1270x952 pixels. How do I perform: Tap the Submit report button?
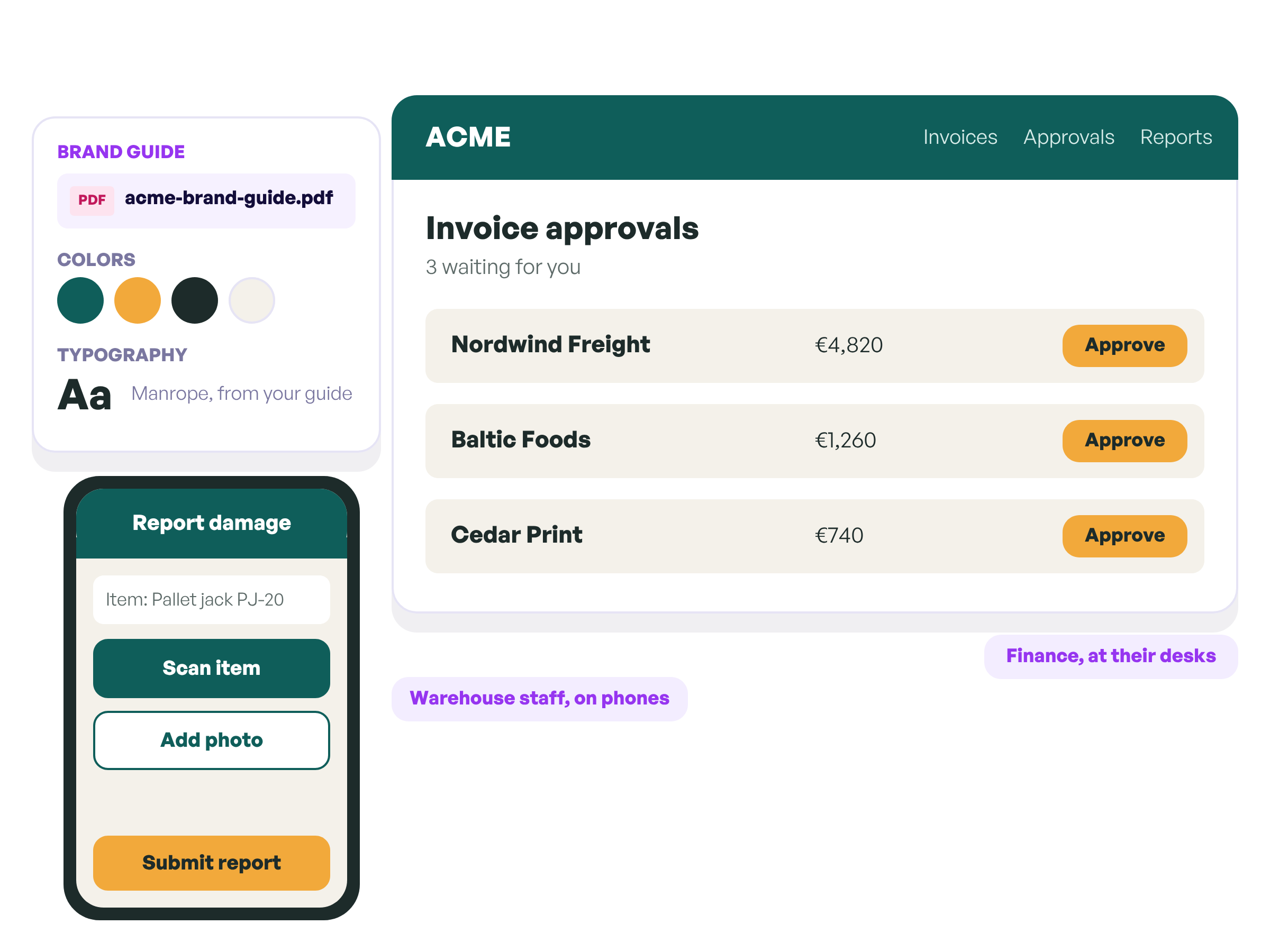211,863
